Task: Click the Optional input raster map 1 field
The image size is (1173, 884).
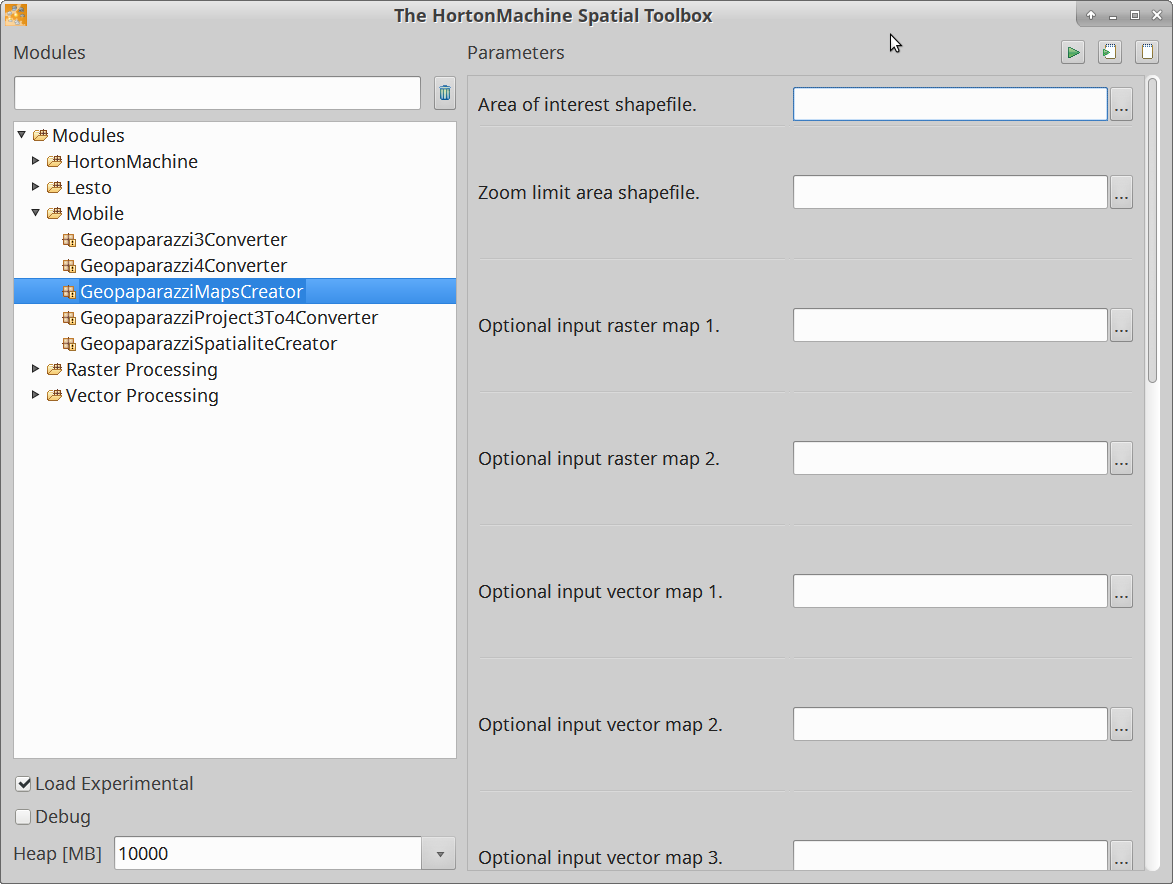Action: coord(950,326)
